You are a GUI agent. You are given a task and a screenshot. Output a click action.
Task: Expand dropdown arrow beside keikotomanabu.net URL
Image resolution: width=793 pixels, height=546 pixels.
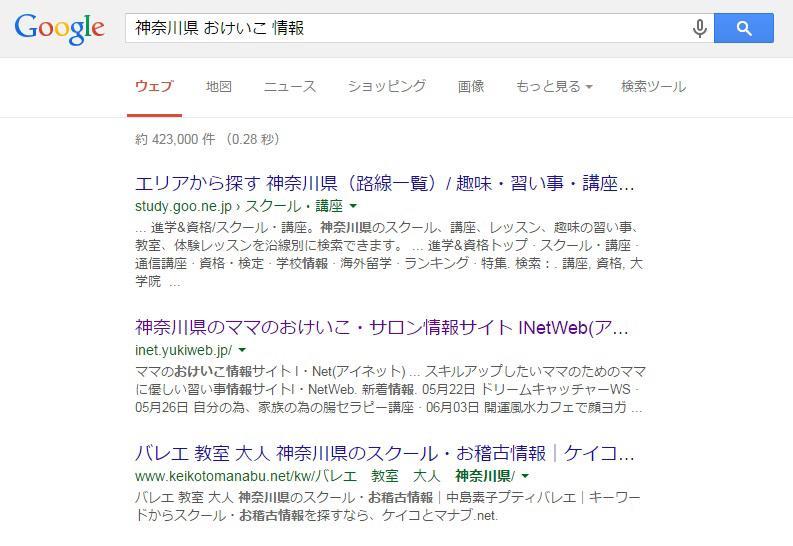(x=525, y=476)
